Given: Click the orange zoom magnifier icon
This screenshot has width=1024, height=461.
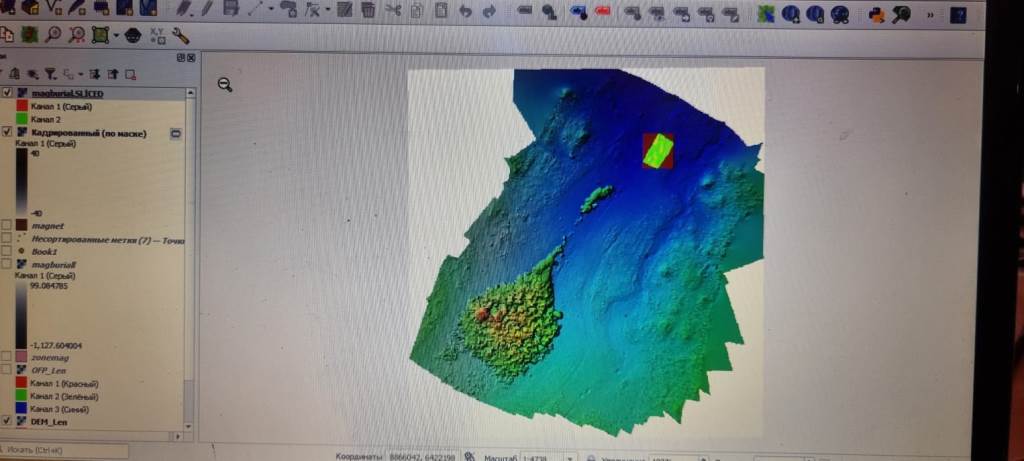Looking at the screenshot, I should click(x=53, y=34).
